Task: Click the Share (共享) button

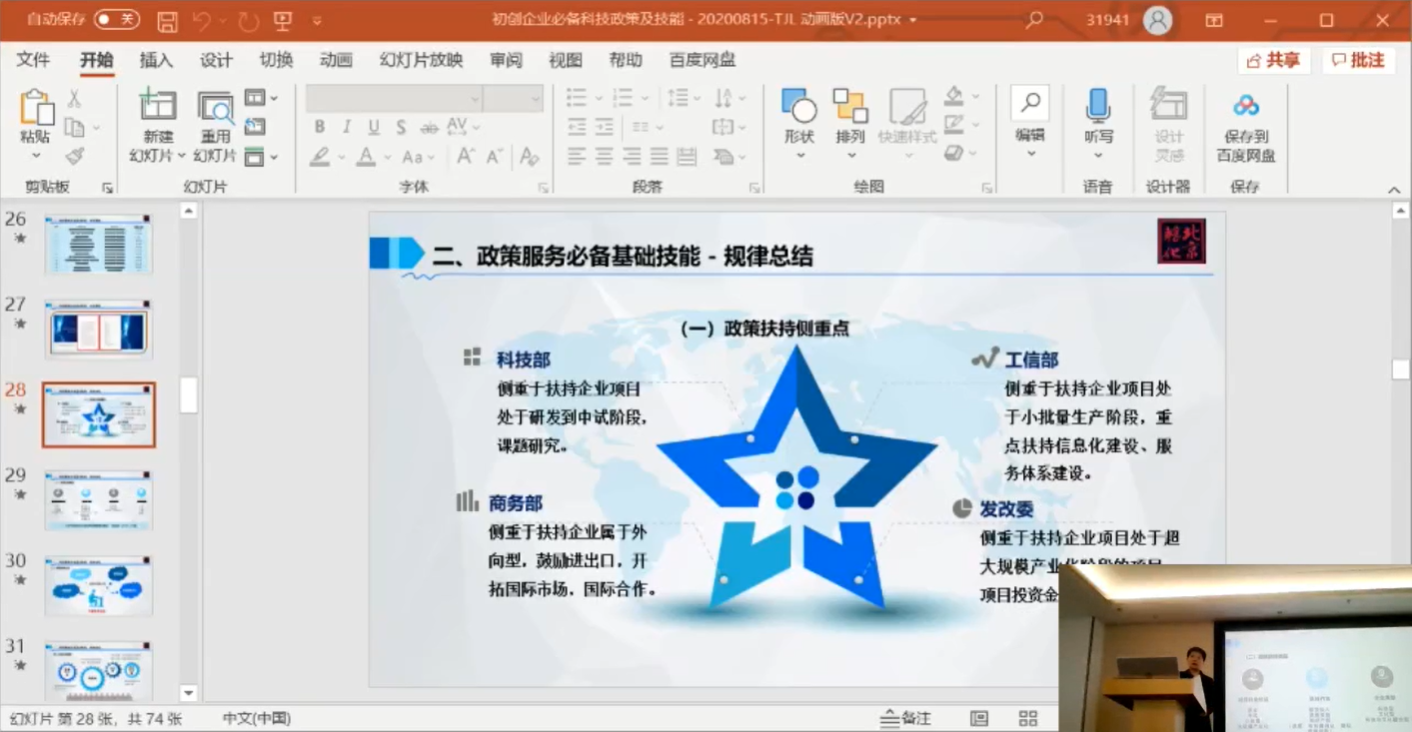Action: pyautogui.click(x=1273, y=61)
